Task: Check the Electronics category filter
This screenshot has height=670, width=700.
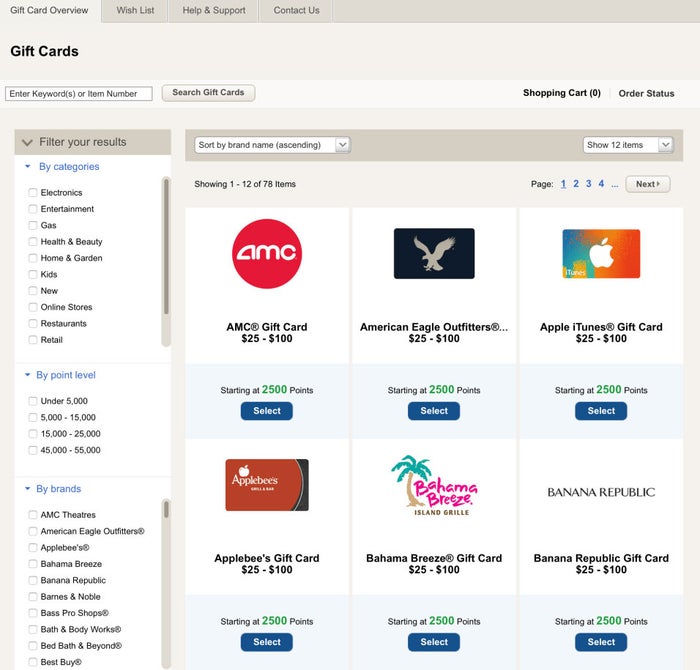Action: (33, 192)
